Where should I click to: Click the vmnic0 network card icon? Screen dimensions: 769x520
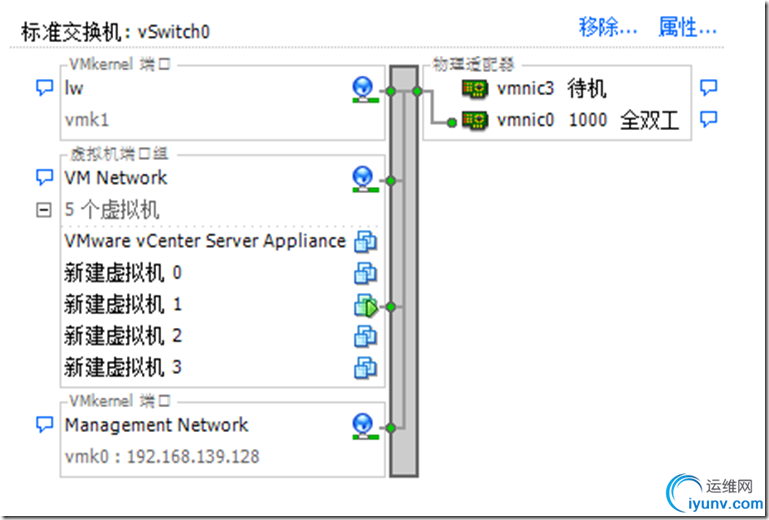[x=475, y=120]
